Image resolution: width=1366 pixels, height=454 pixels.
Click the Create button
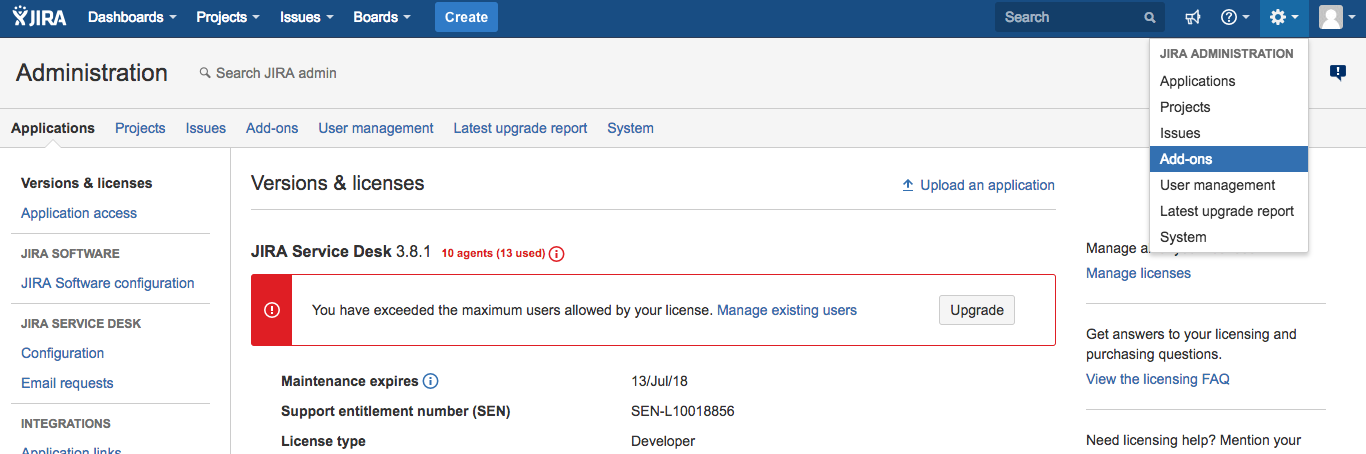point(466,17)
